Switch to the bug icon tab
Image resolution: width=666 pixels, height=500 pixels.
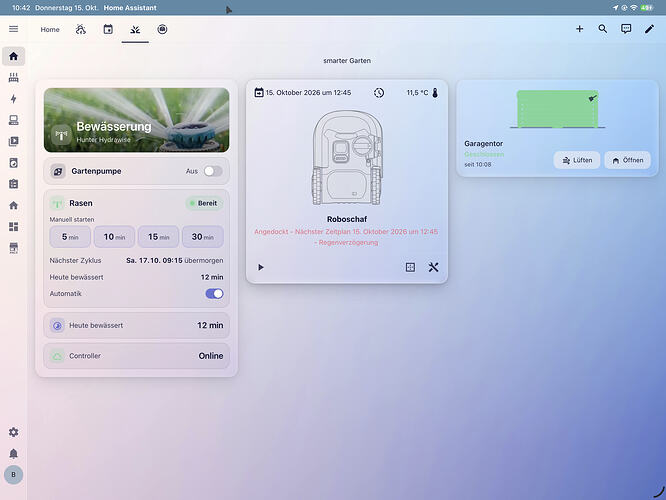pyautogui.click(x=81, y=29)
